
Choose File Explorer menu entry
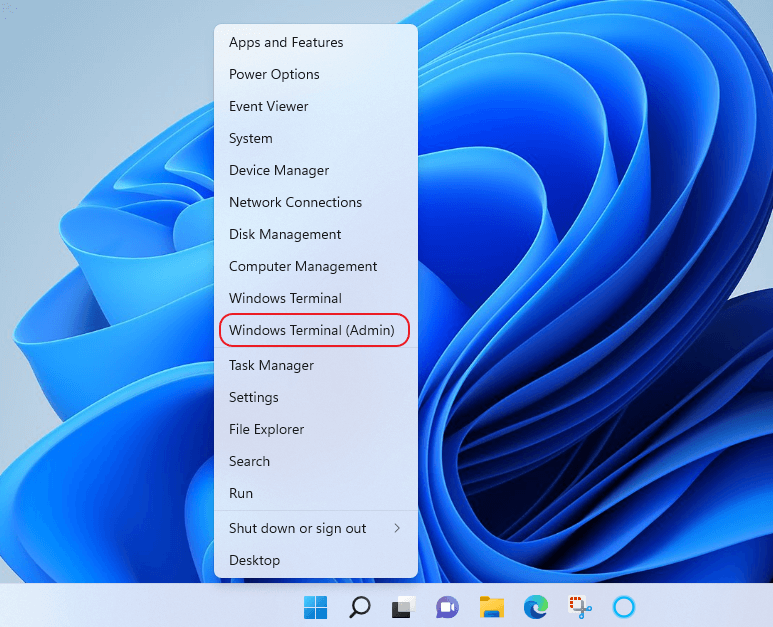tap(316, 429)
